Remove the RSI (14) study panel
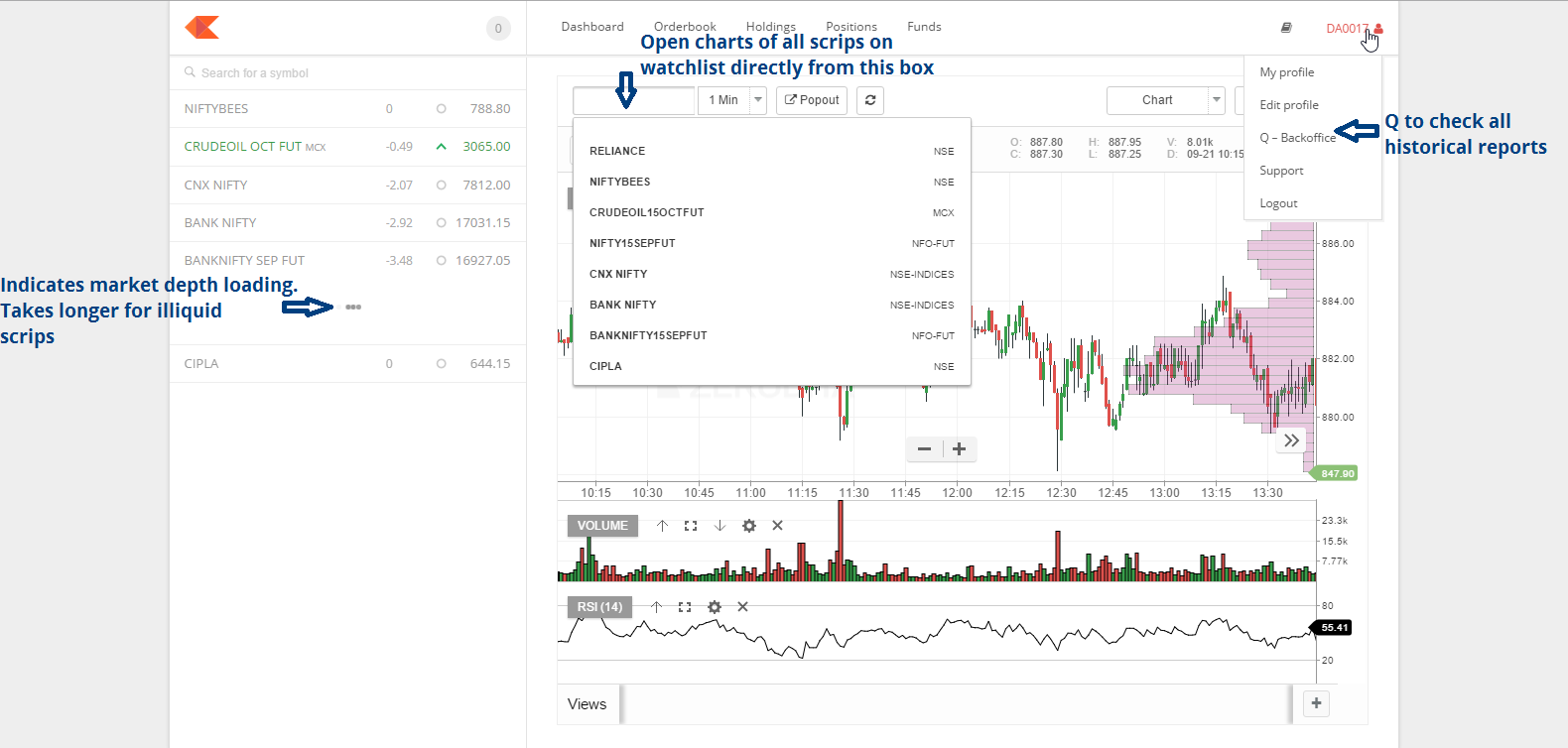The height and width of the screenshot is (748, 1568). [742, 607]
